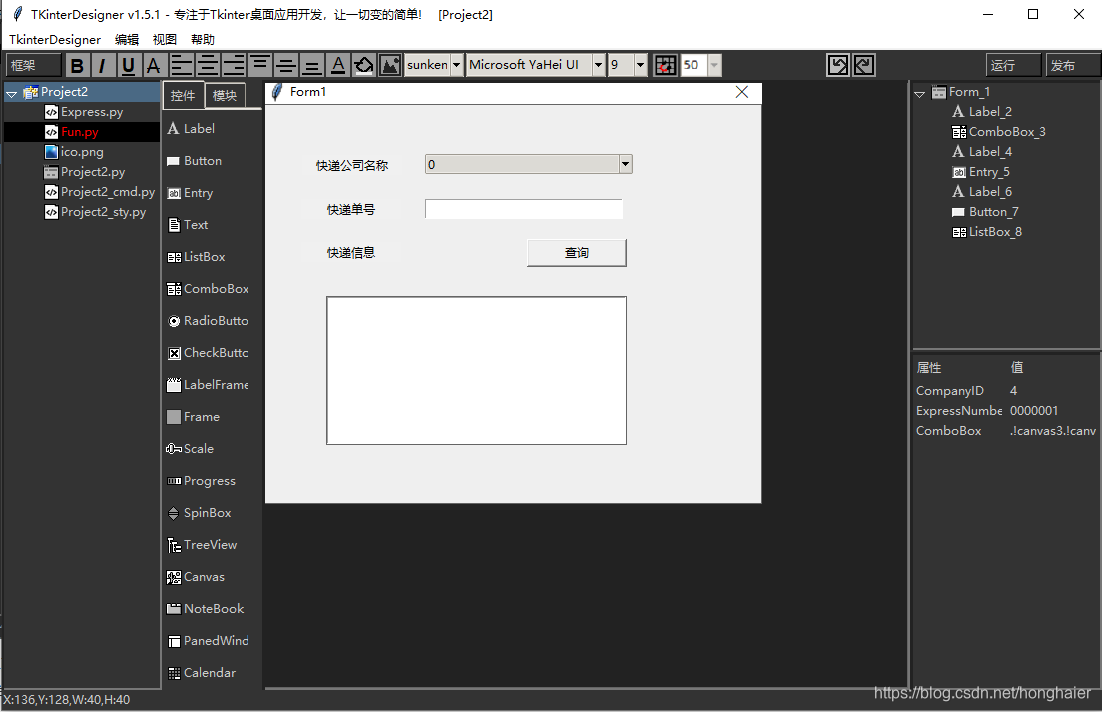Pick the ListBox widget from toolbox

pos(196,257)
